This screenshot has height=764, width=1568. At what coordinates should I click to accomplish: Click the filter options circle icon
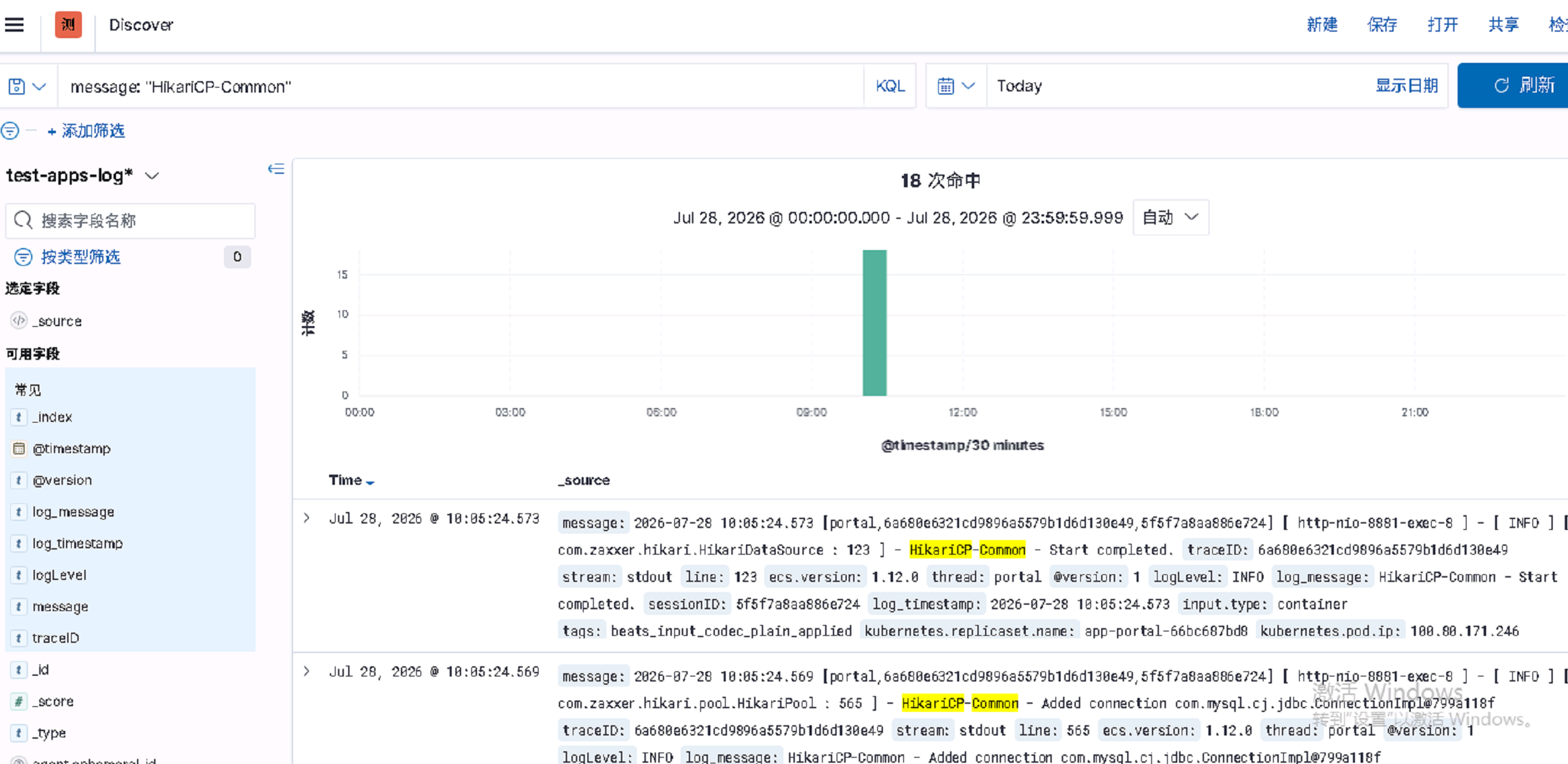pos(10,131)
